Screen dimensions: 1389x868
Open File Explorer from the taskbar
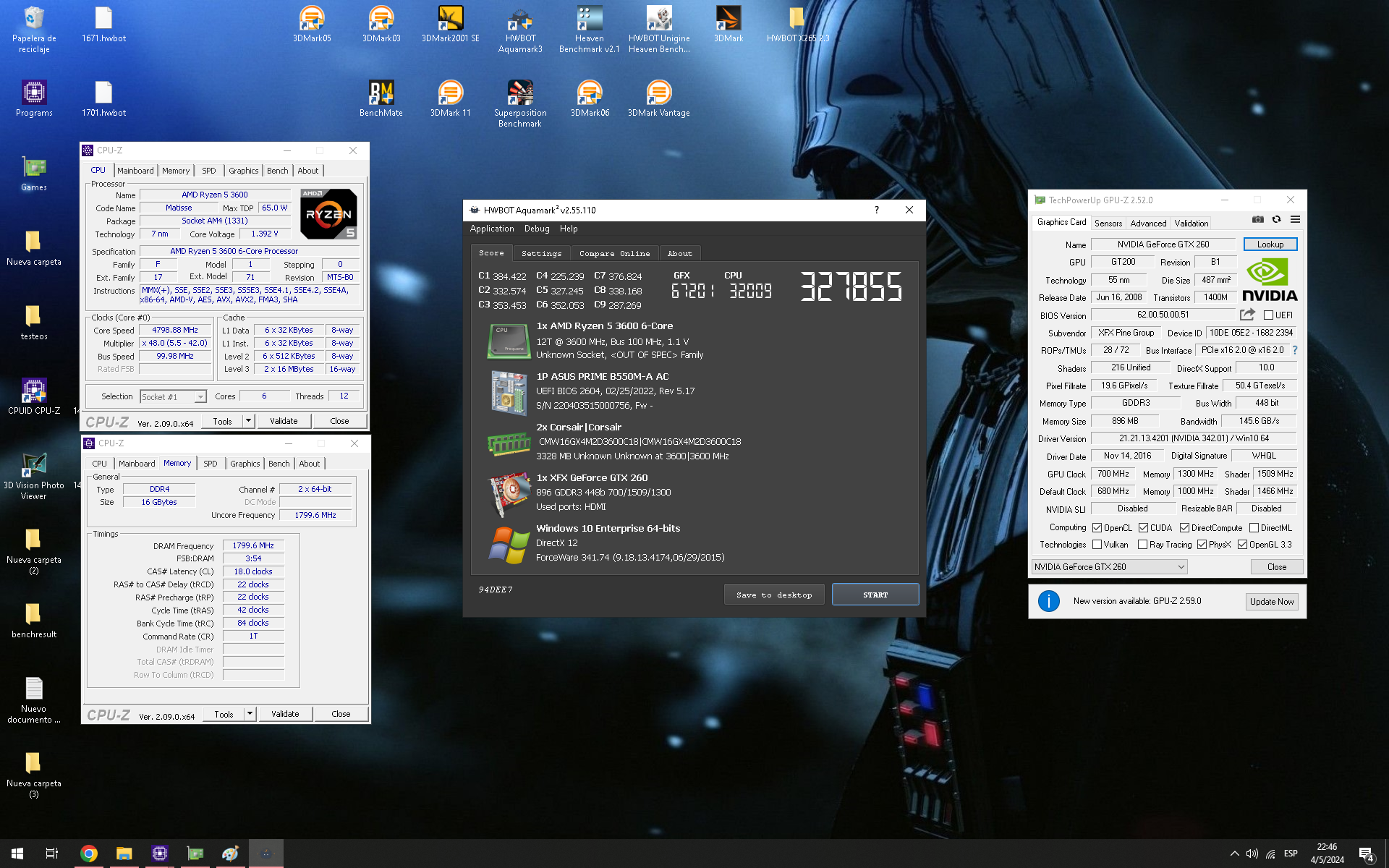click(124, 854)
